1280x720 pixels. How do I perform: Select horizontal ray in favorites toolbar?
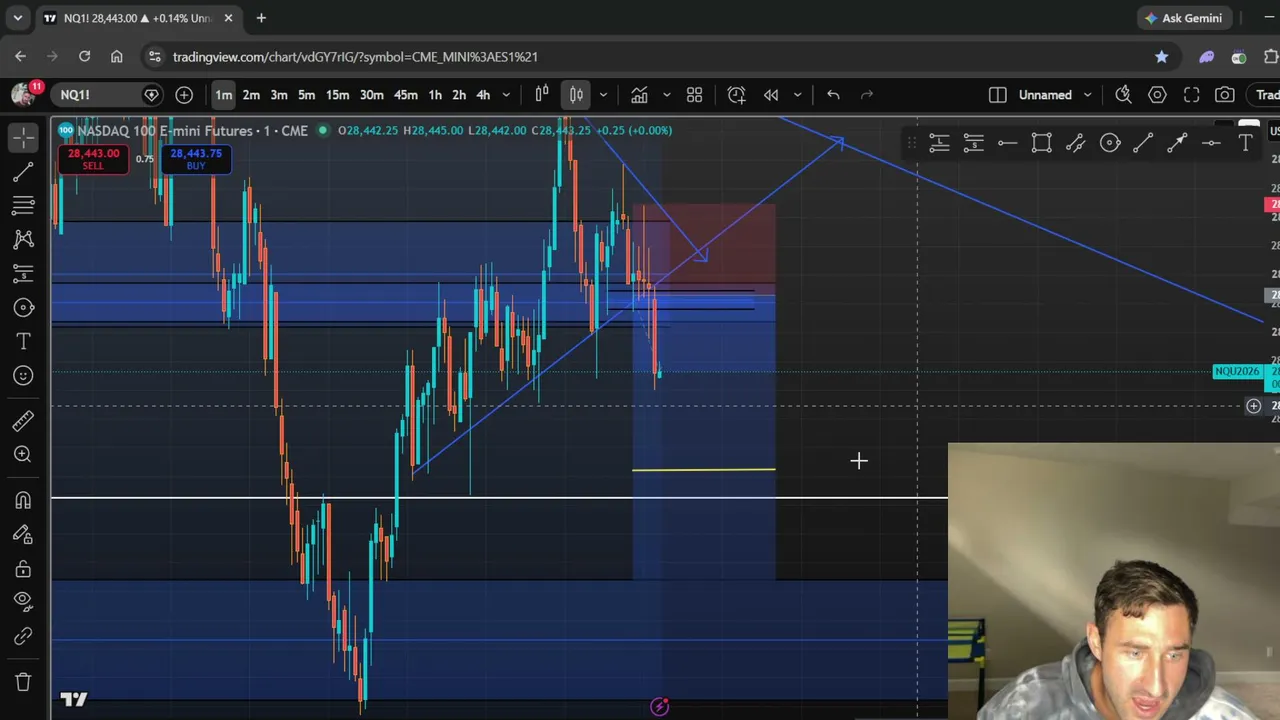tap(1007, 143)
